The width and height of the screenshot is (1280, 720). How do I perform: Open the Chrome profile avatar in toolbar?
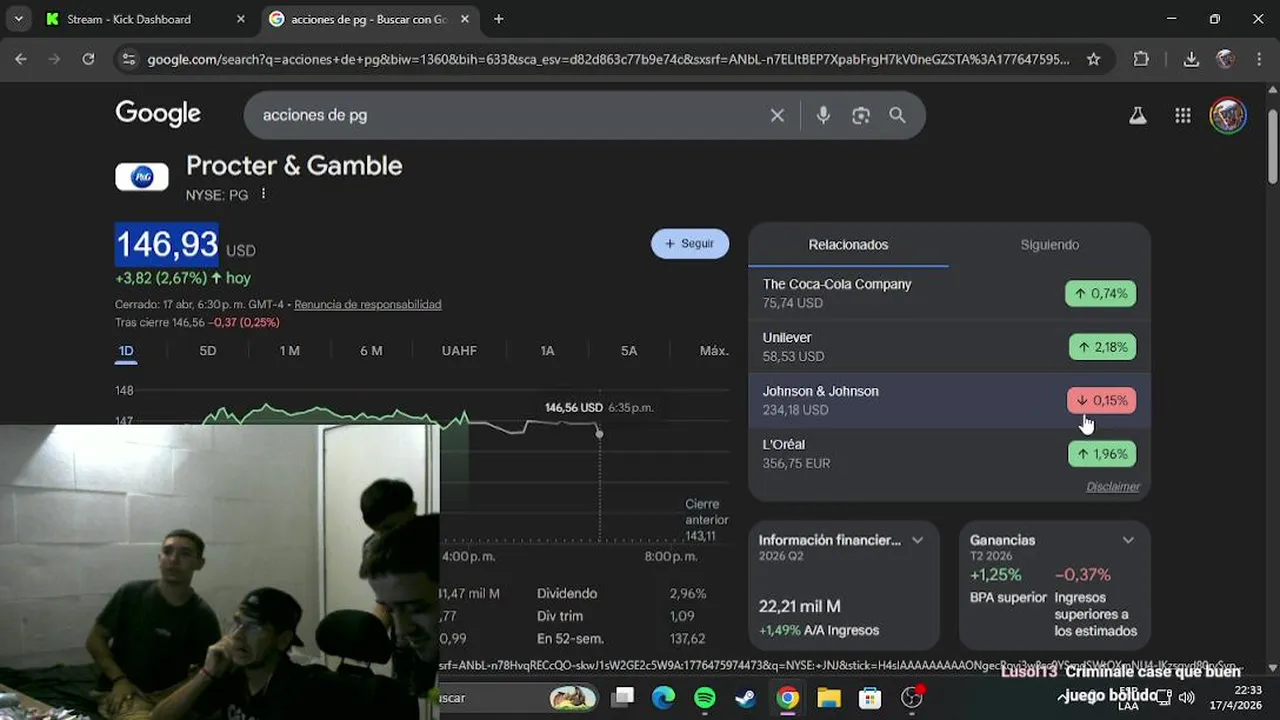(x=1225, y=59)
